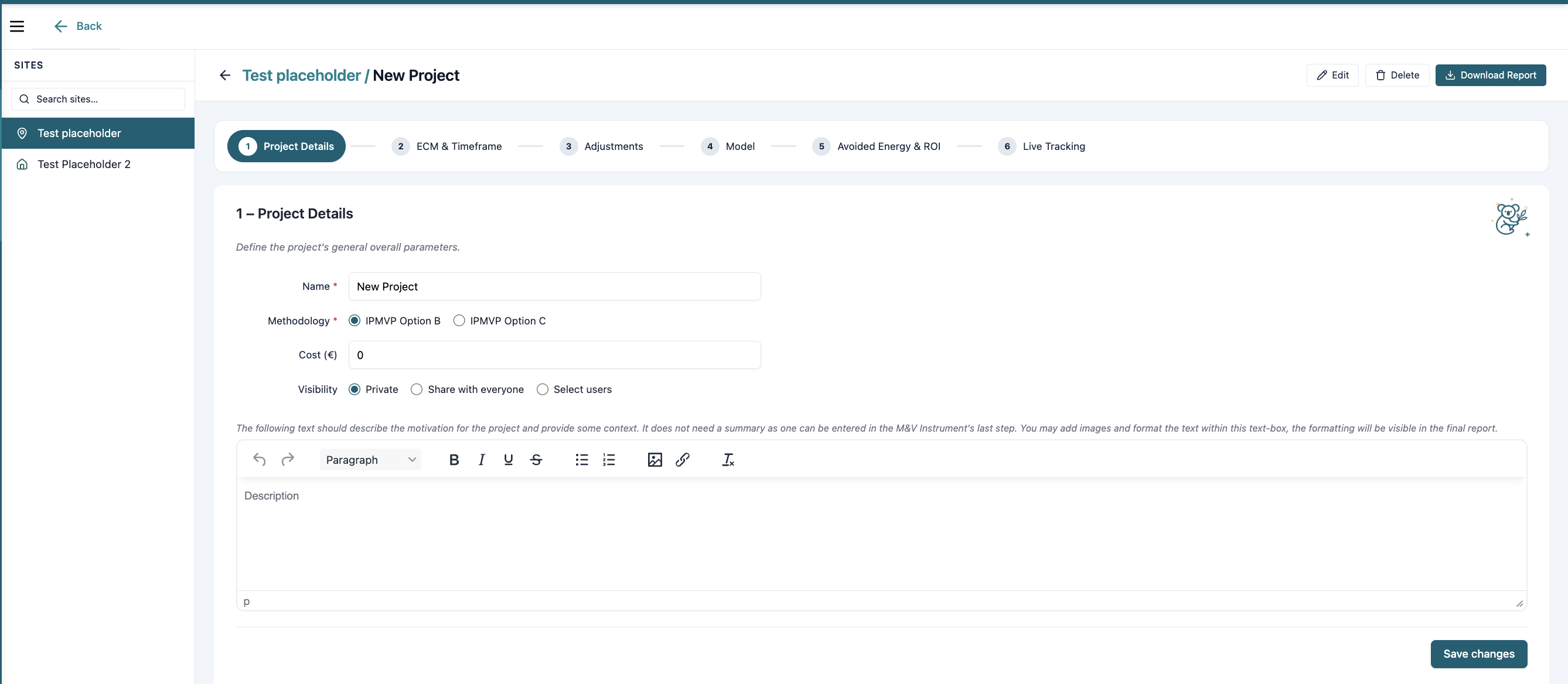1568x684 pixels.
Task: Click the project Name field
Action: click(554, 286)
